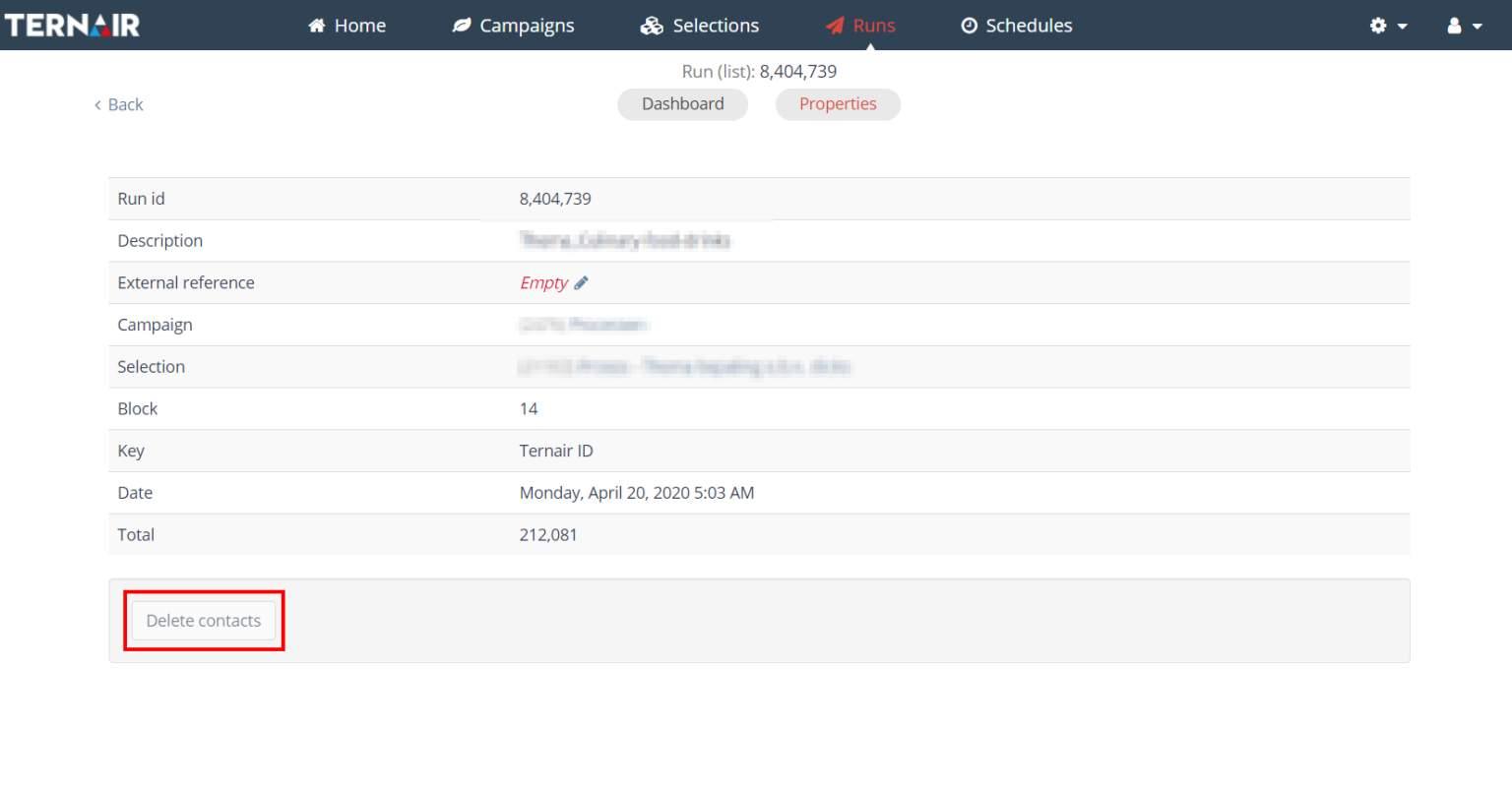The image size is (1512, 790).
Task: Select the Total value 212,081
Action: (548, 535)
